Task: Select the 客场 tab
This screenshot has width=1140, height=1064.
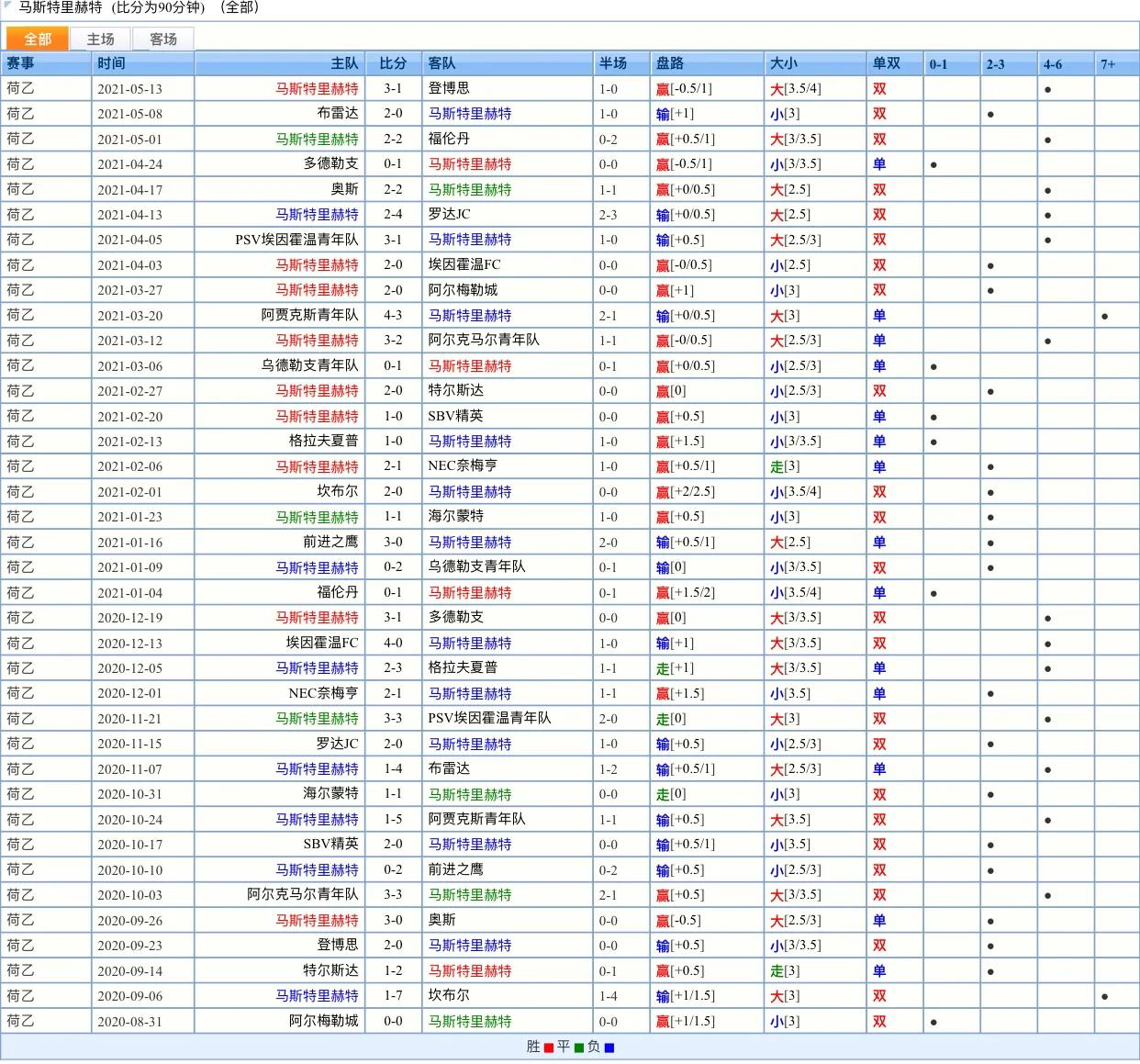Action: pyautogui.click(x=163, y=39)
